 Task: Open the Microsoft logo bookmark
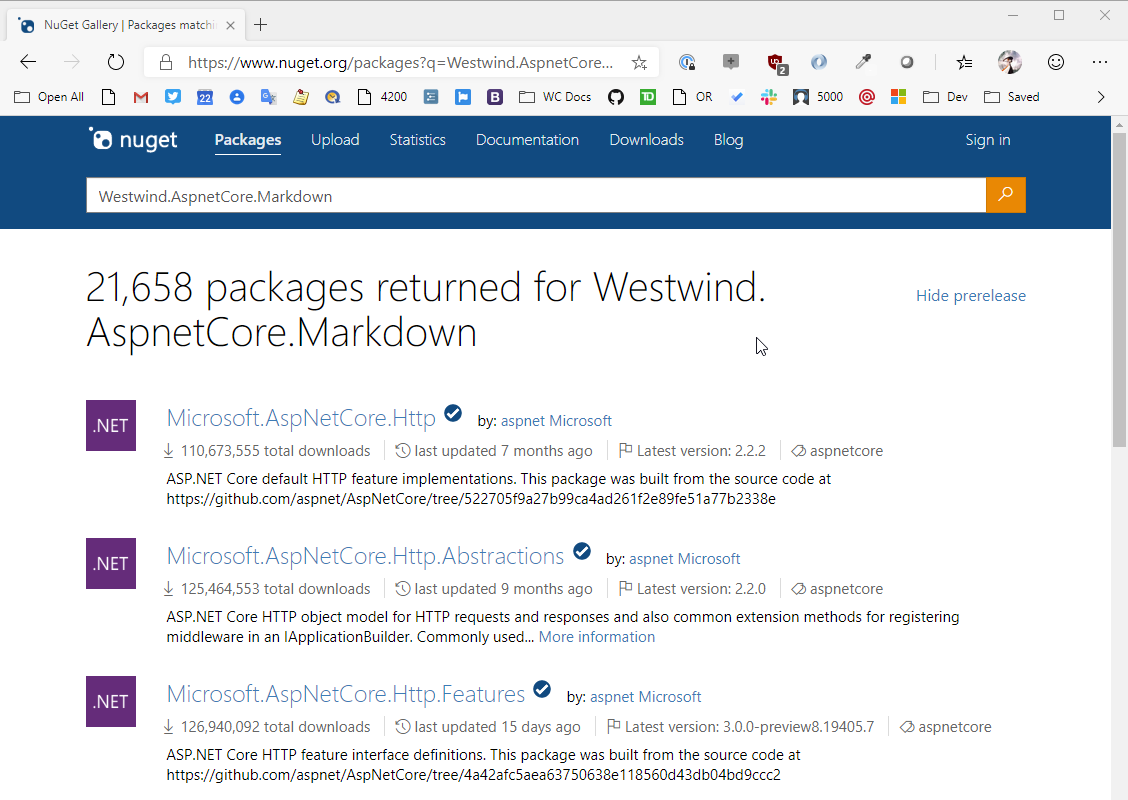click(899, 97)
